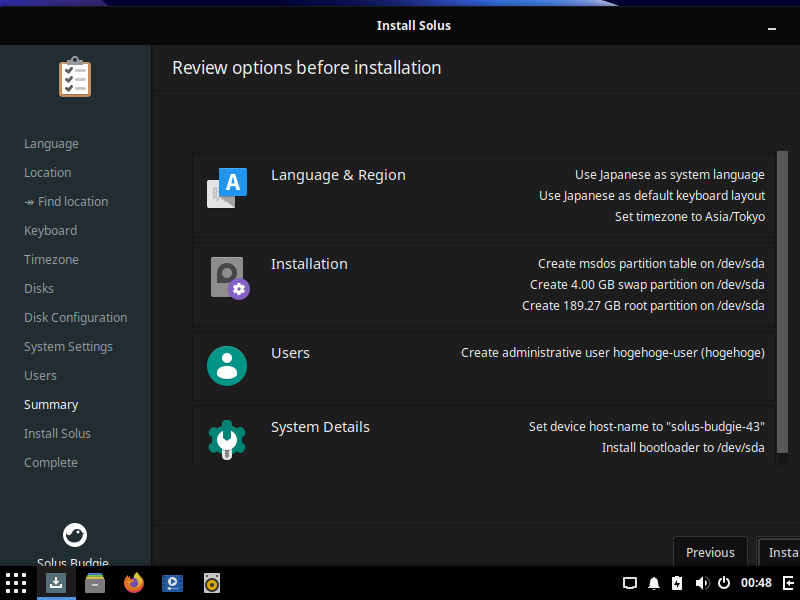Open the file manager from taskbar

pyautogui.click(x=95, y=583)
